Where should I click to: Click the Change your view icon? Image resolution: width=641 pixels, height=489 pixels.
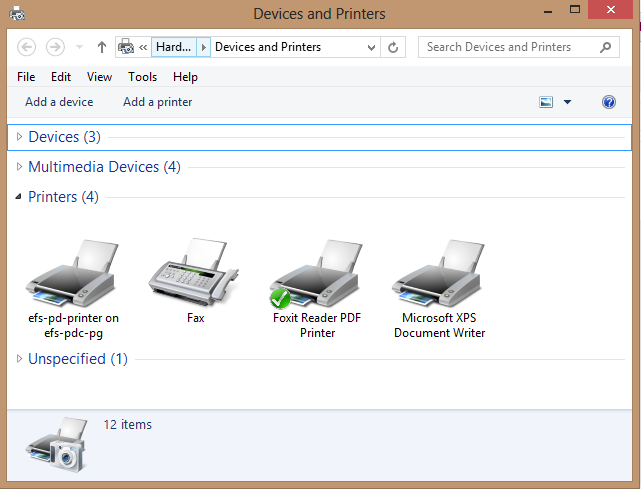tap(546, 102)
